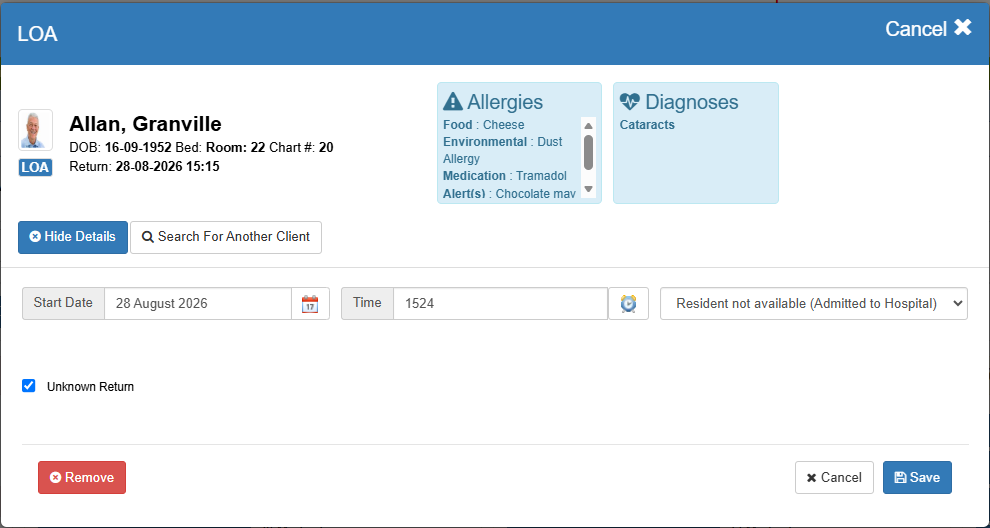Click Search For Another Client button
The width and height of the screenshot is (990, 528).
[x=226, y=237]
